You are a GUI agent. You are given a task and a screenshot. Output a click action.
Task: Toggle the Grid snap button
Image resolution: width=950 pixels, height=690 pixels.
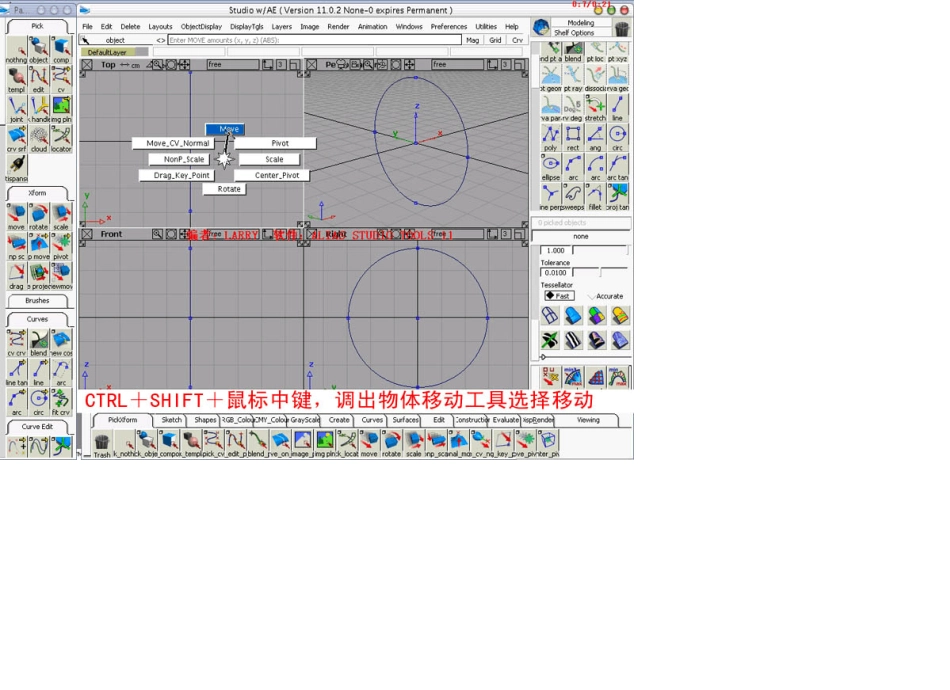point(495,40)
